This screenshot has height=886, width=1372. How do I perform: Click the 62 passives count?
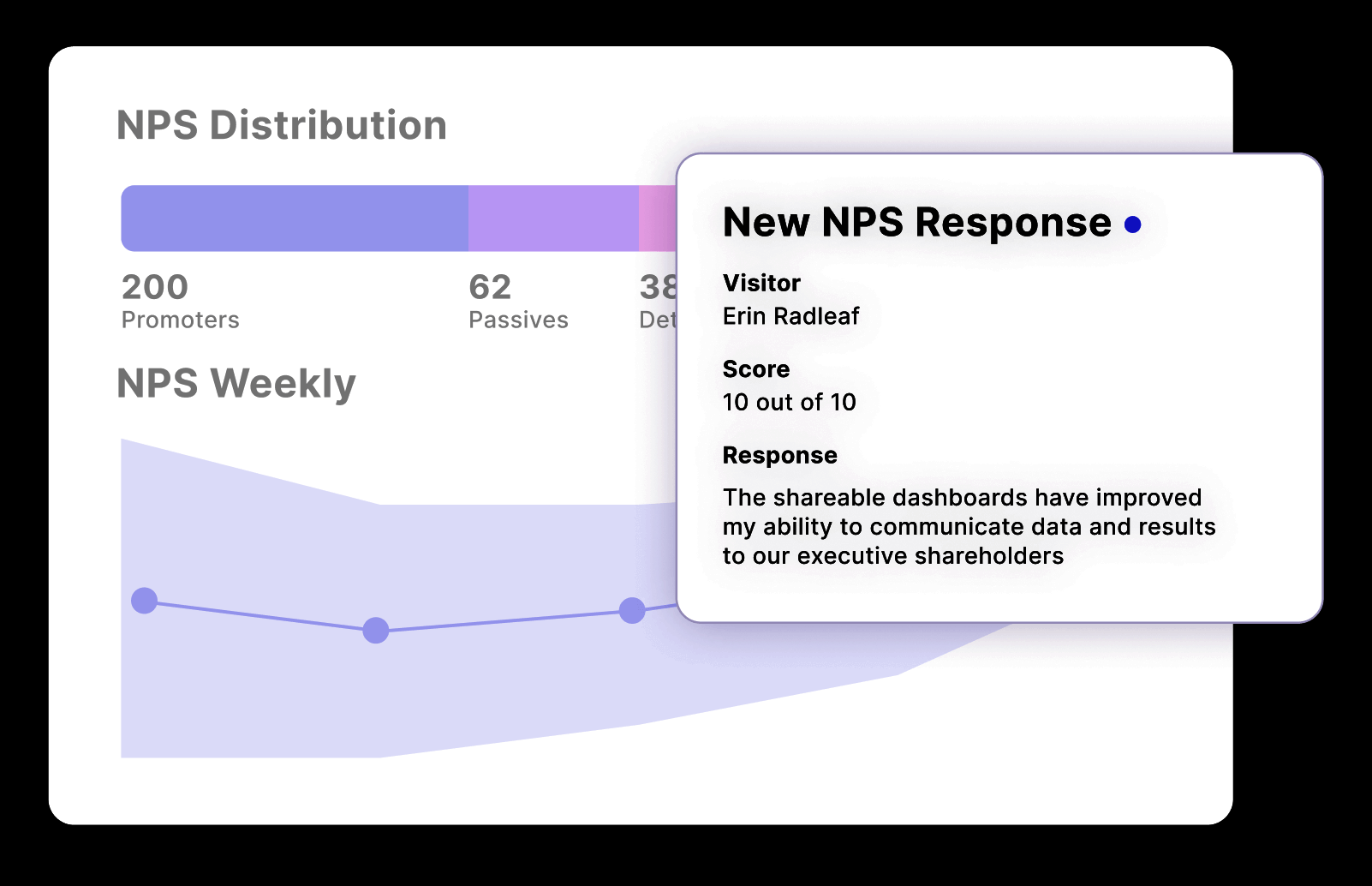pyautogui.click(x=490, y=287)
